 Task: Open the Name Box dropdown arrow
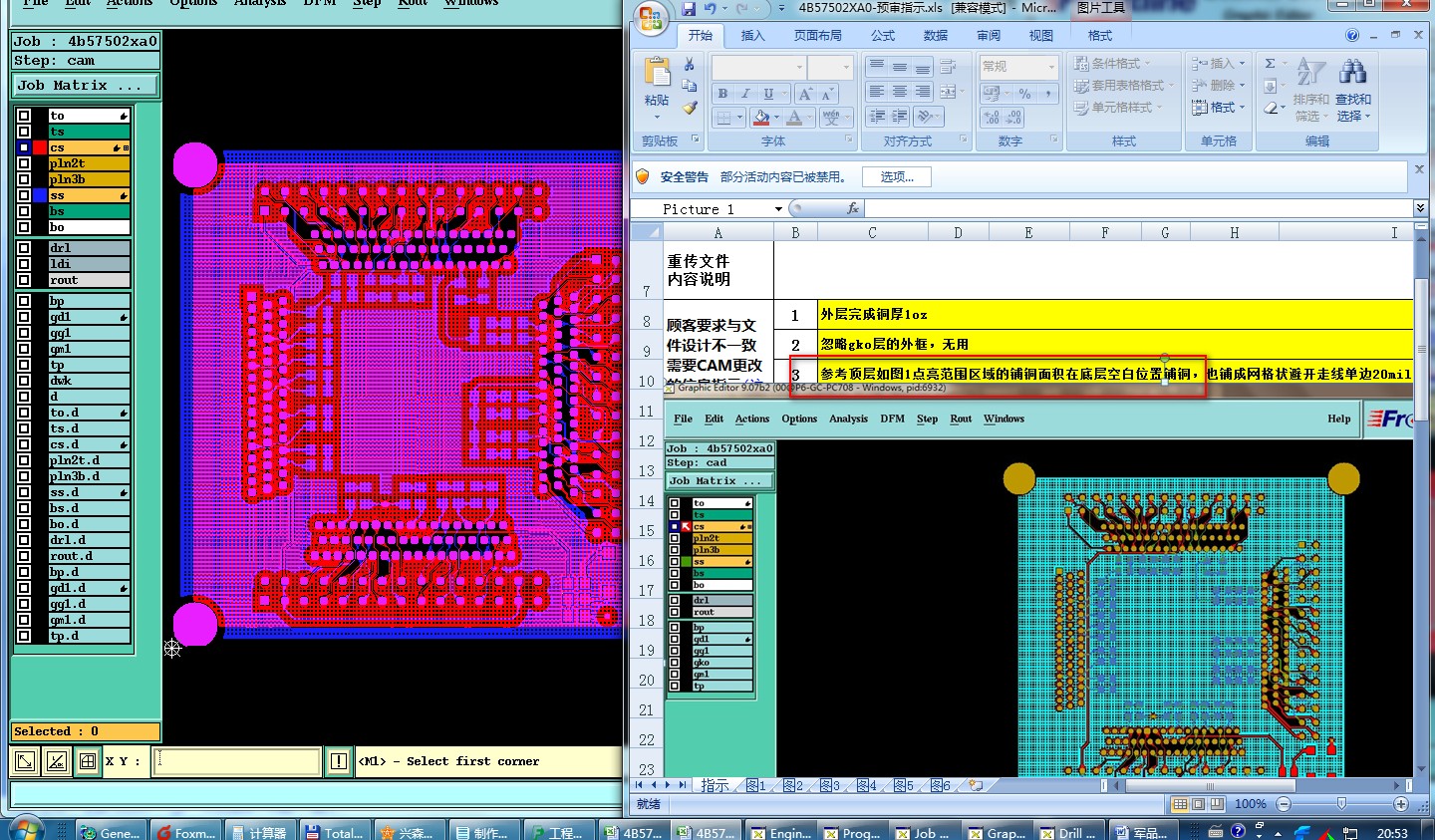(778, 208)
